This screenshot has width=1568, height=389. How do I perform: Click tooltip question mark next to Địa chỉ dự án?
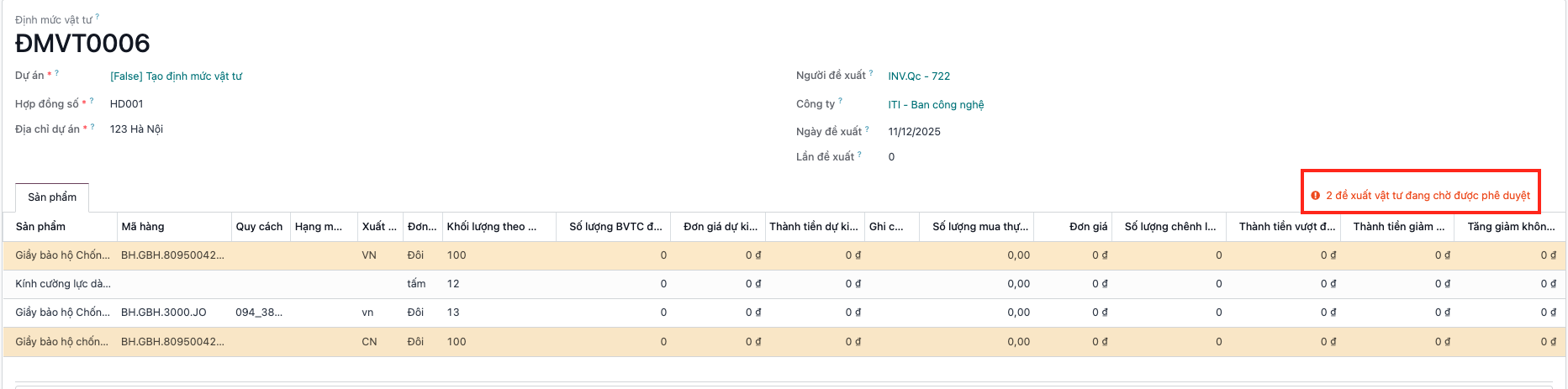coord(92,126)
